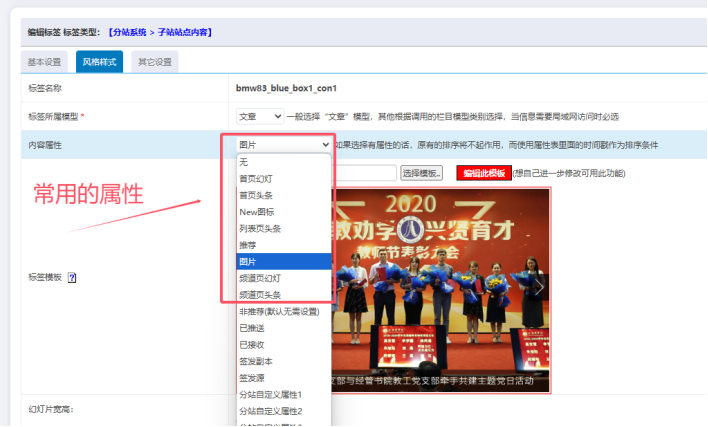Screen dimensions: 708x427
Task: Expand the 标签所属模型 文章 dropdown
Action: pyautogui.click(x=259, y=117)
